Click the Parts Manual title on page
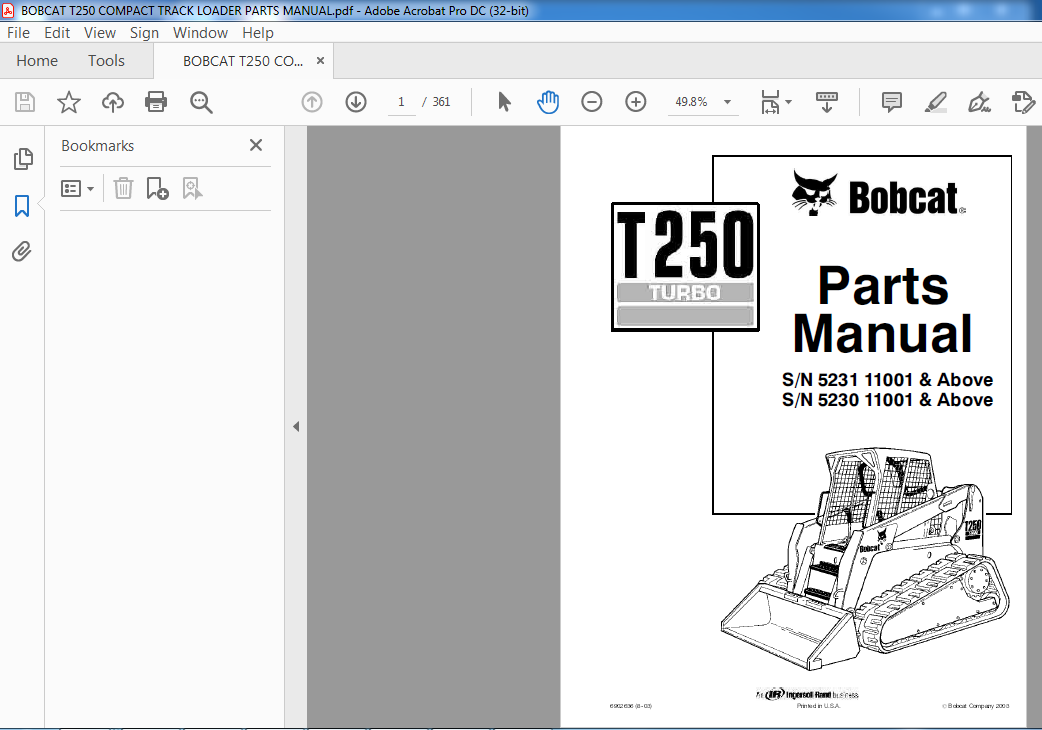1042x730 pixels. [883, 310]
